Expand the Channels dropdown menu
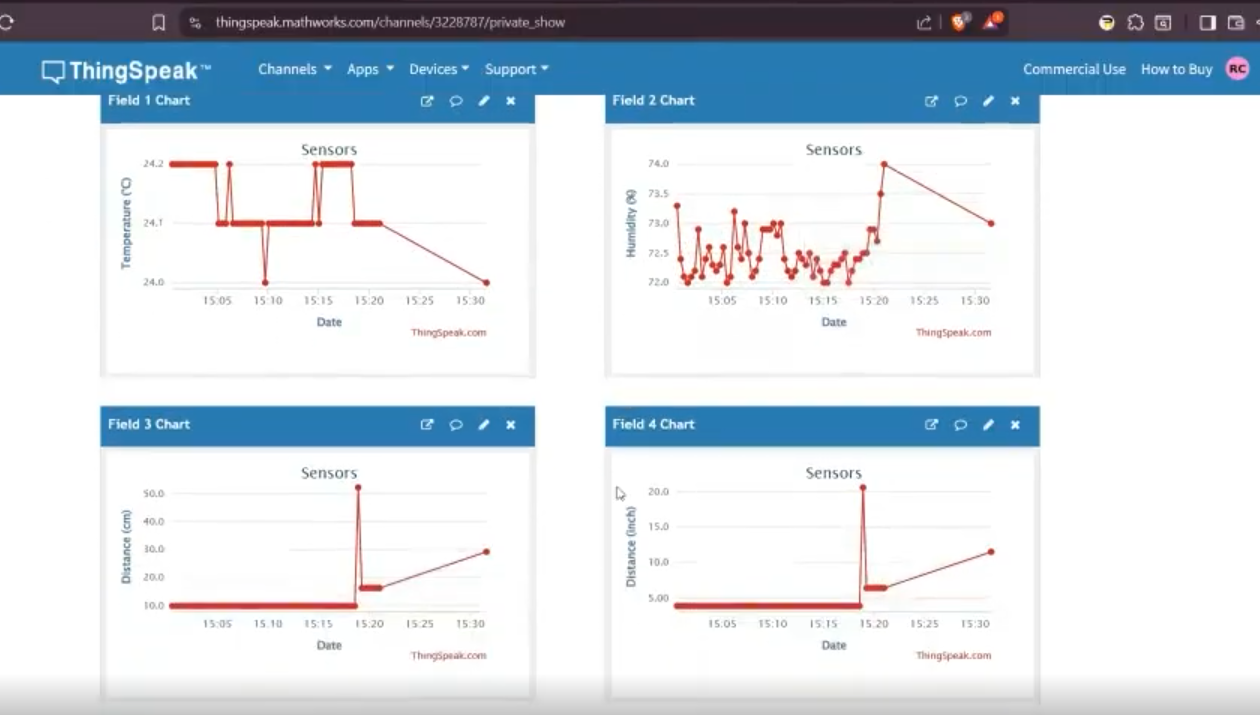The height and width of the screenshot is (715, 1260). tap(294, 69)
